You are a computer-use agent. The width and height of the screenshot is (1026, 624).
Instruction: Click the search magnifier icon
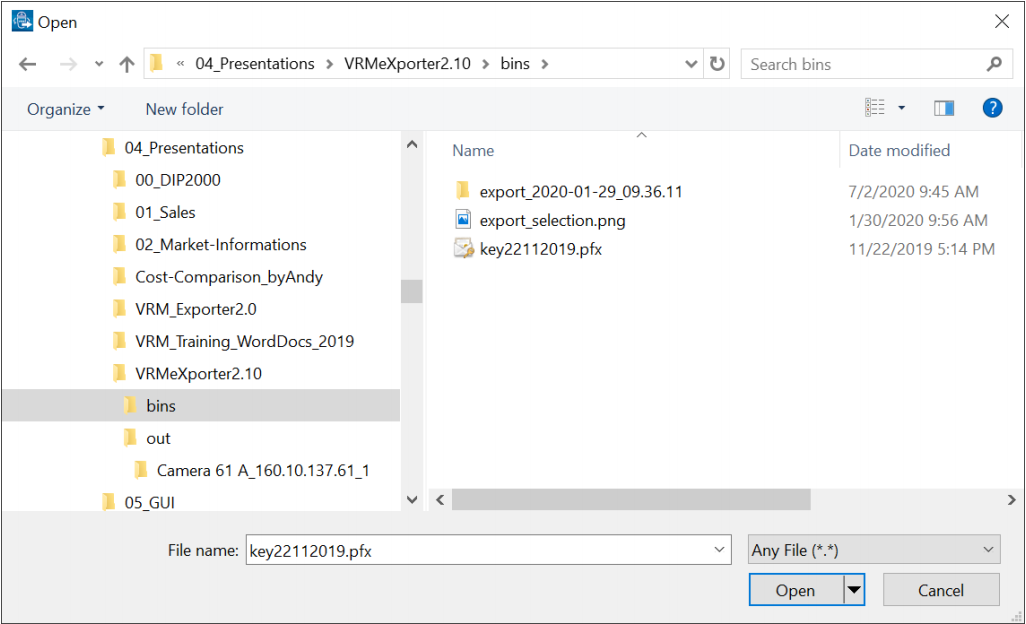tap(993, 64)
